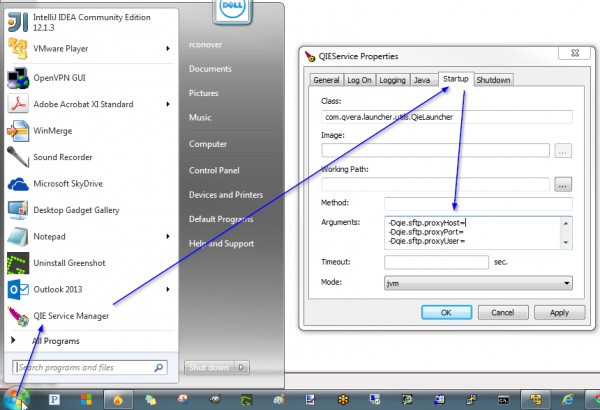600x410 pixels.
Task: Open Documents from Start menu right pane
Action: [210, 69]
